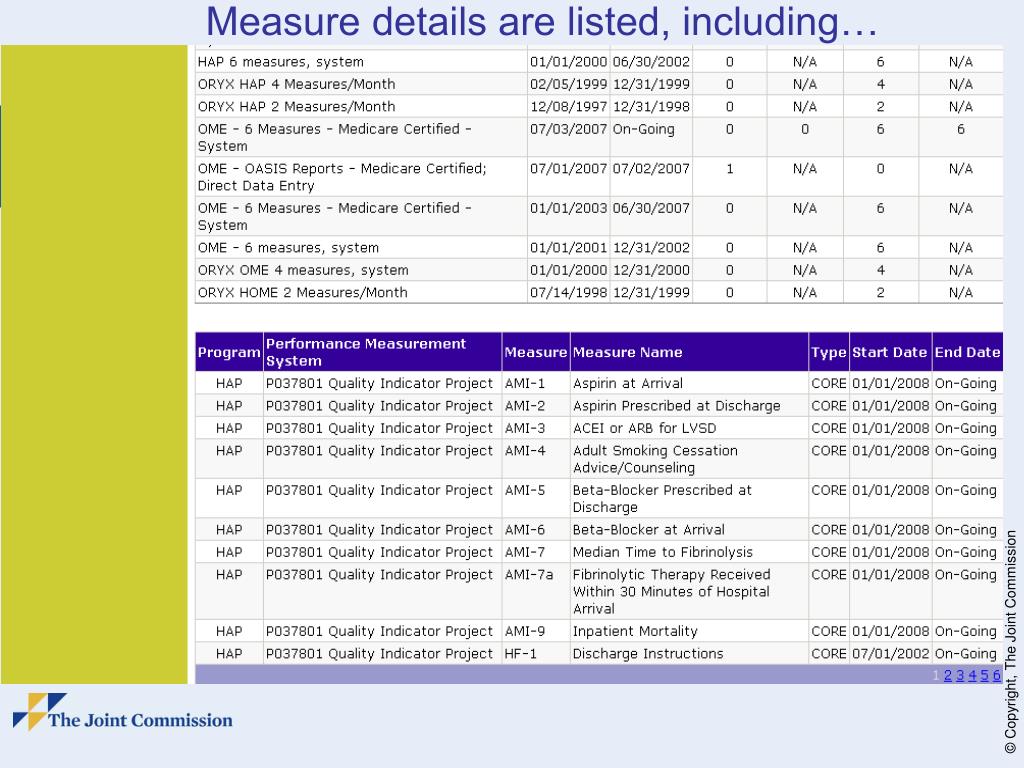1024x768 pixels.
Task: Click 'OME - OASIS Reports' row name
Action: tap(342, 176)
